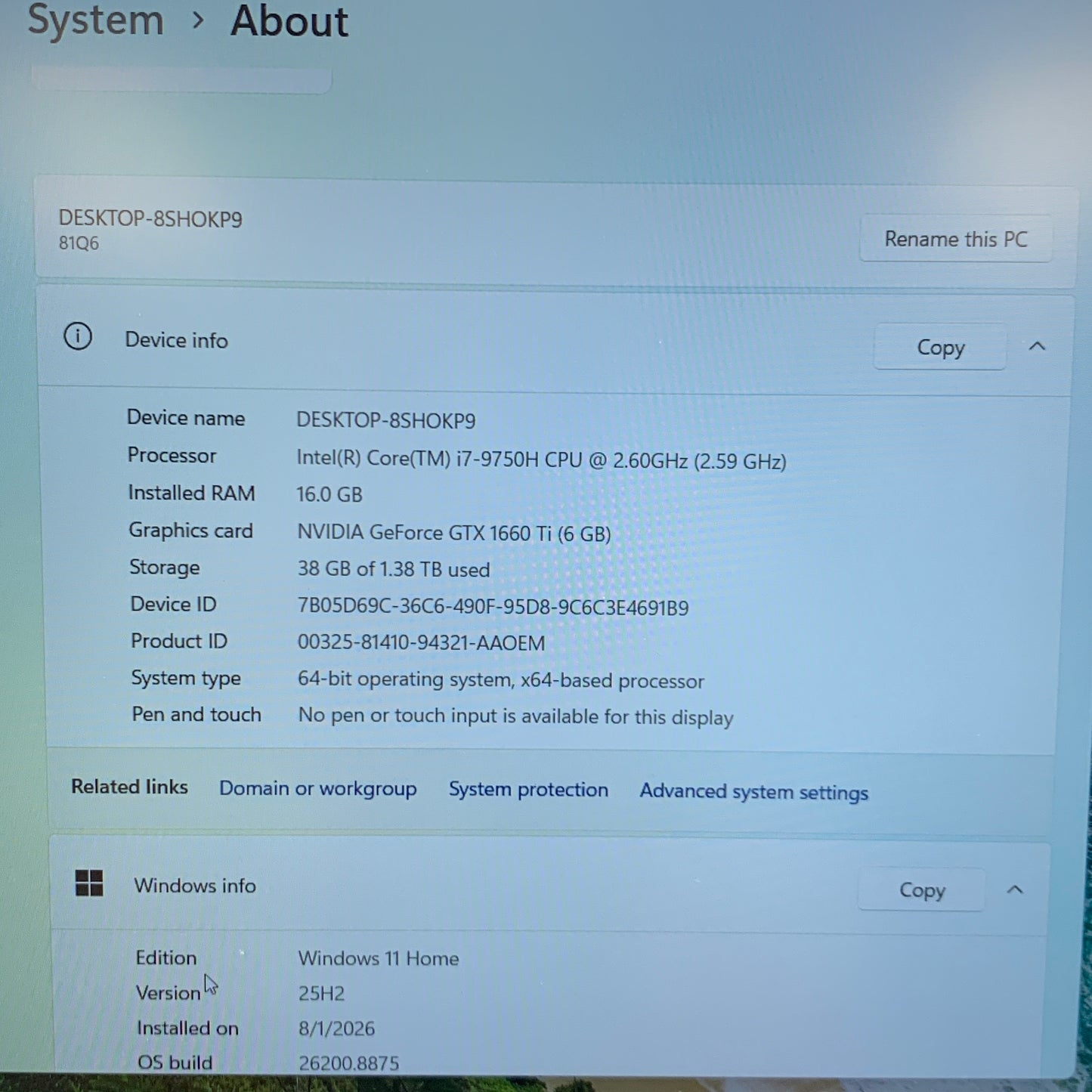Click the Processor label

[172, 455]
